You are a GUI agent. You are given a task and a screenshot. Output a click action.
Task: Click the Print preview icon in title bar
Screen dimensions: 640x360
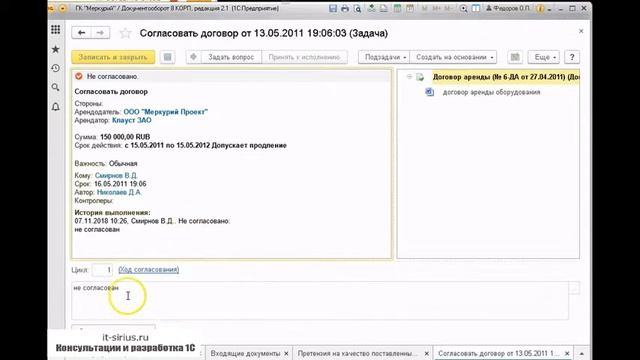[x=357, y=8]
